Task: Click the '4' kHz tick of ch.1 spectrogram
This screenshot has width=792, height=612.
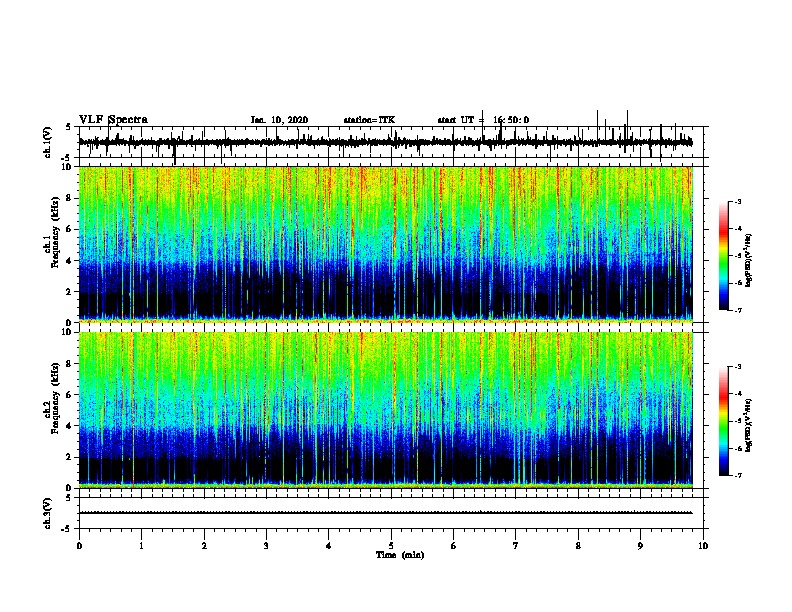Action: pos(69,261)
